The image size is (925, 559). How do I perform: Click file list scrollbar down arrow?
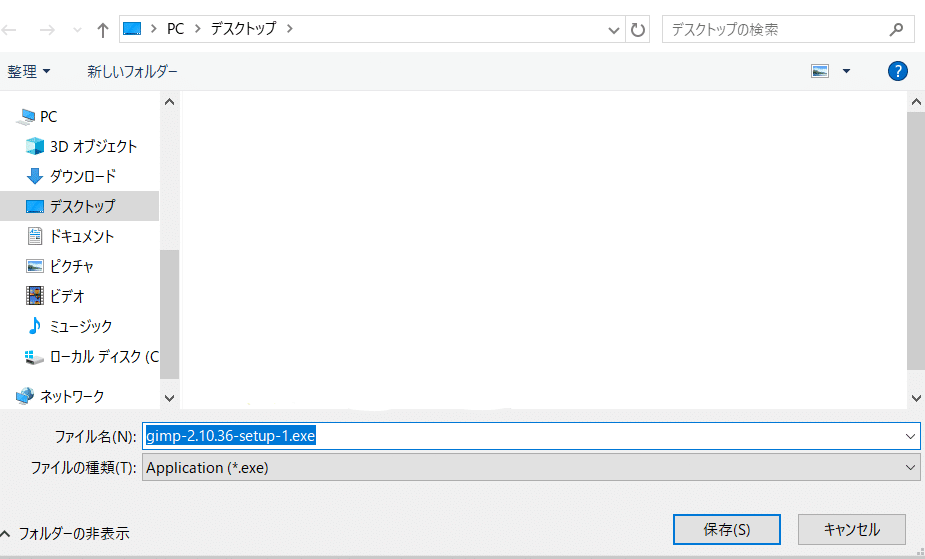[x=916, y=399]
